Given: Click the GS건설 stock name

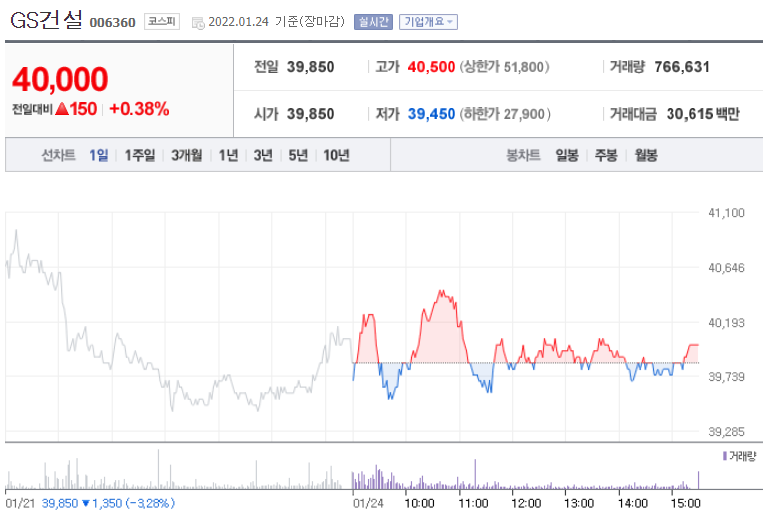Looking at the screenshot, I should [x=46, y=20].
